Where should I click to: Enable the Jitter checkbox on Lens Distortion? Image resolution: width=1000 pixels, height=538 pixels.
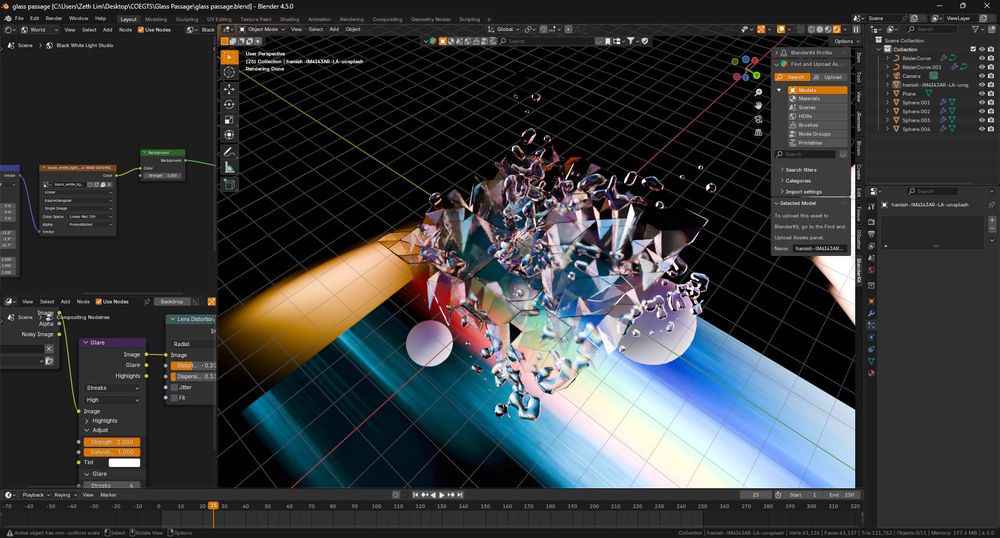173,387
